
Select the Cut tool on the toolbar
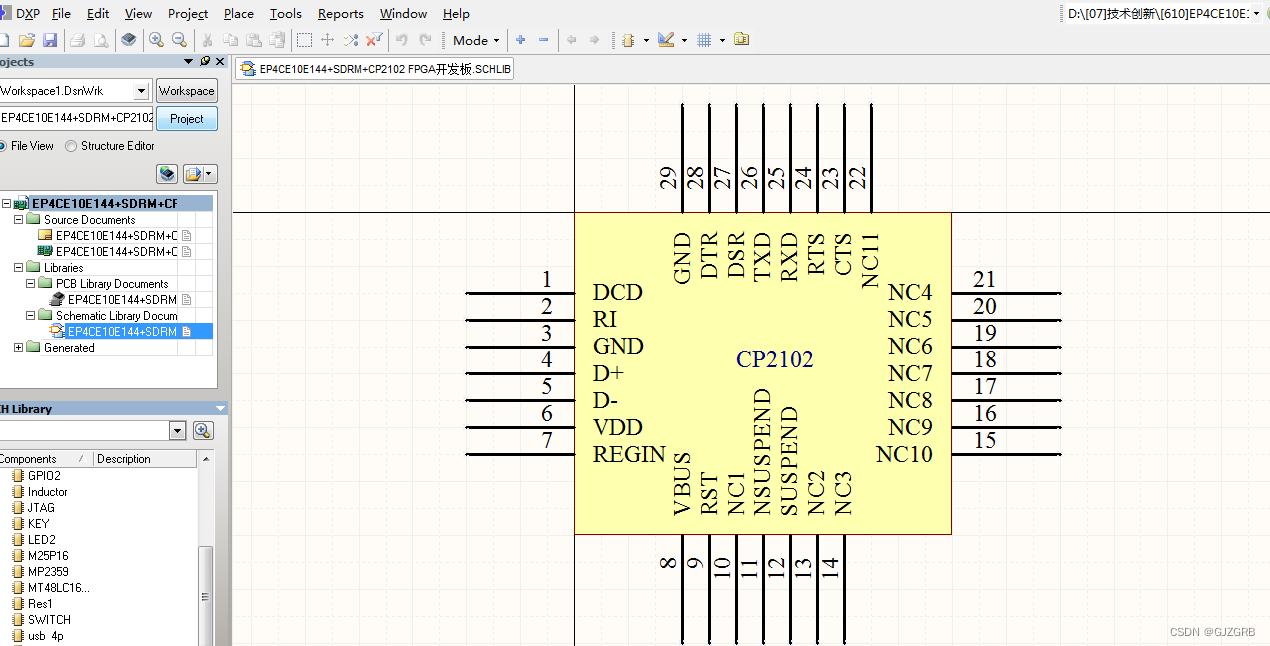click(208, 40)
